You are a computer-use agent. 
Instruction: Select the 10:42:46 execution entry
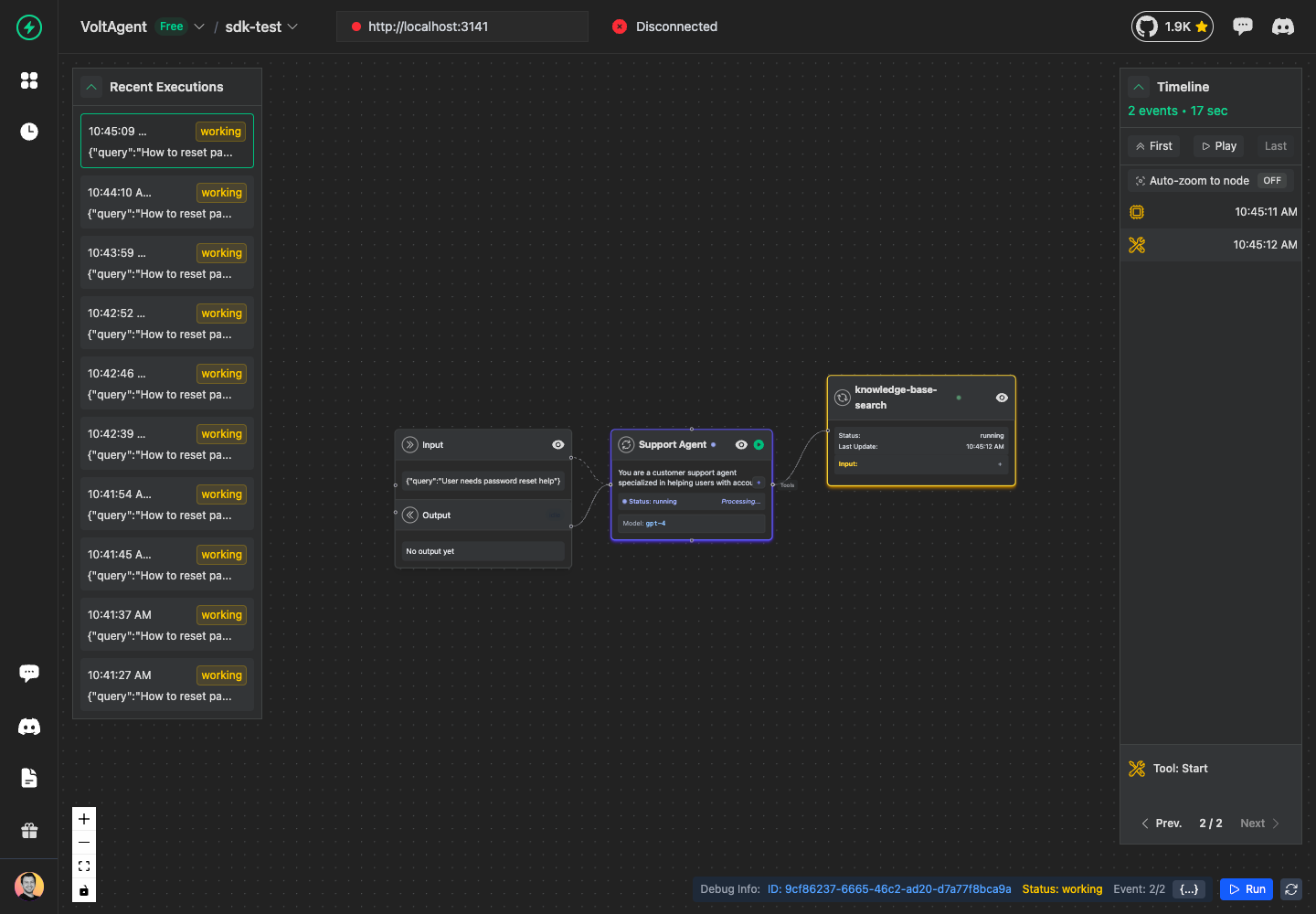167,383
